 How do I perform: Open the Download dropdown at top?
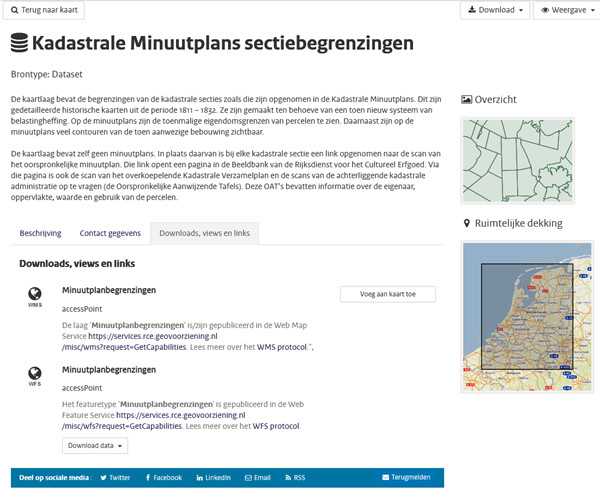point(495,10)
